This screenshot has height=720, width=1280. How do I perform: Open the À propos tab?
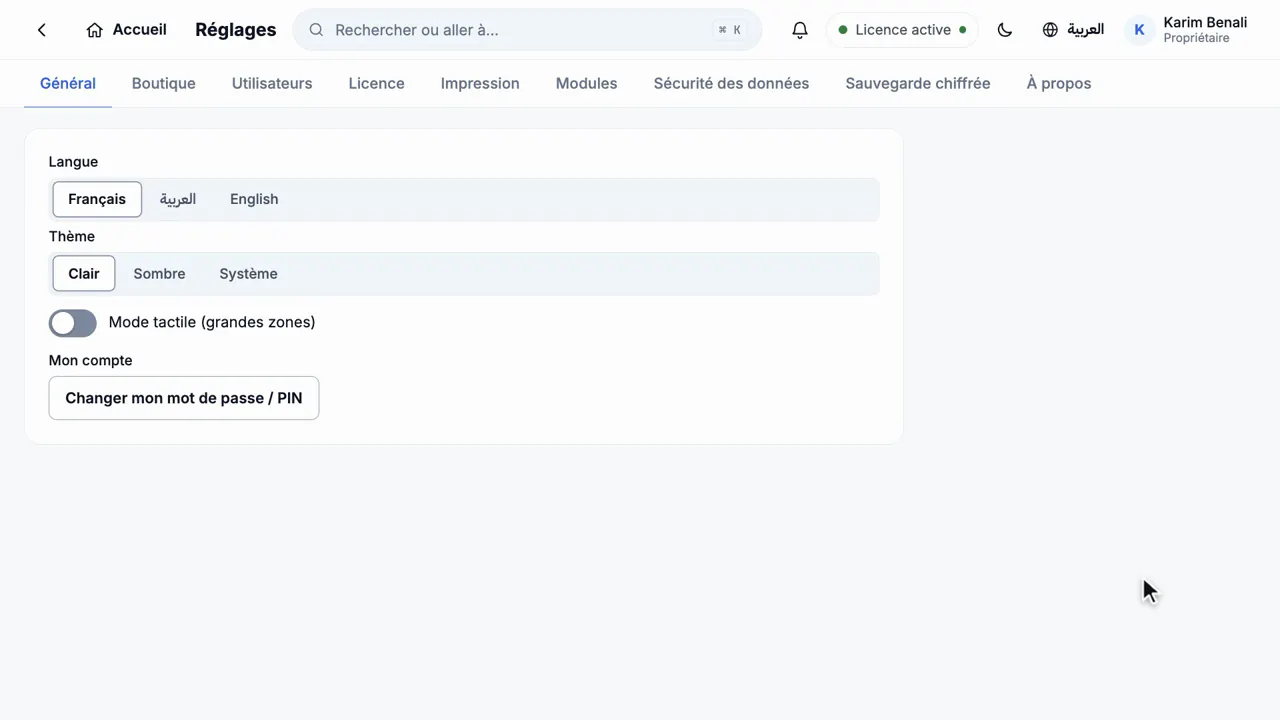[1059, 84]
